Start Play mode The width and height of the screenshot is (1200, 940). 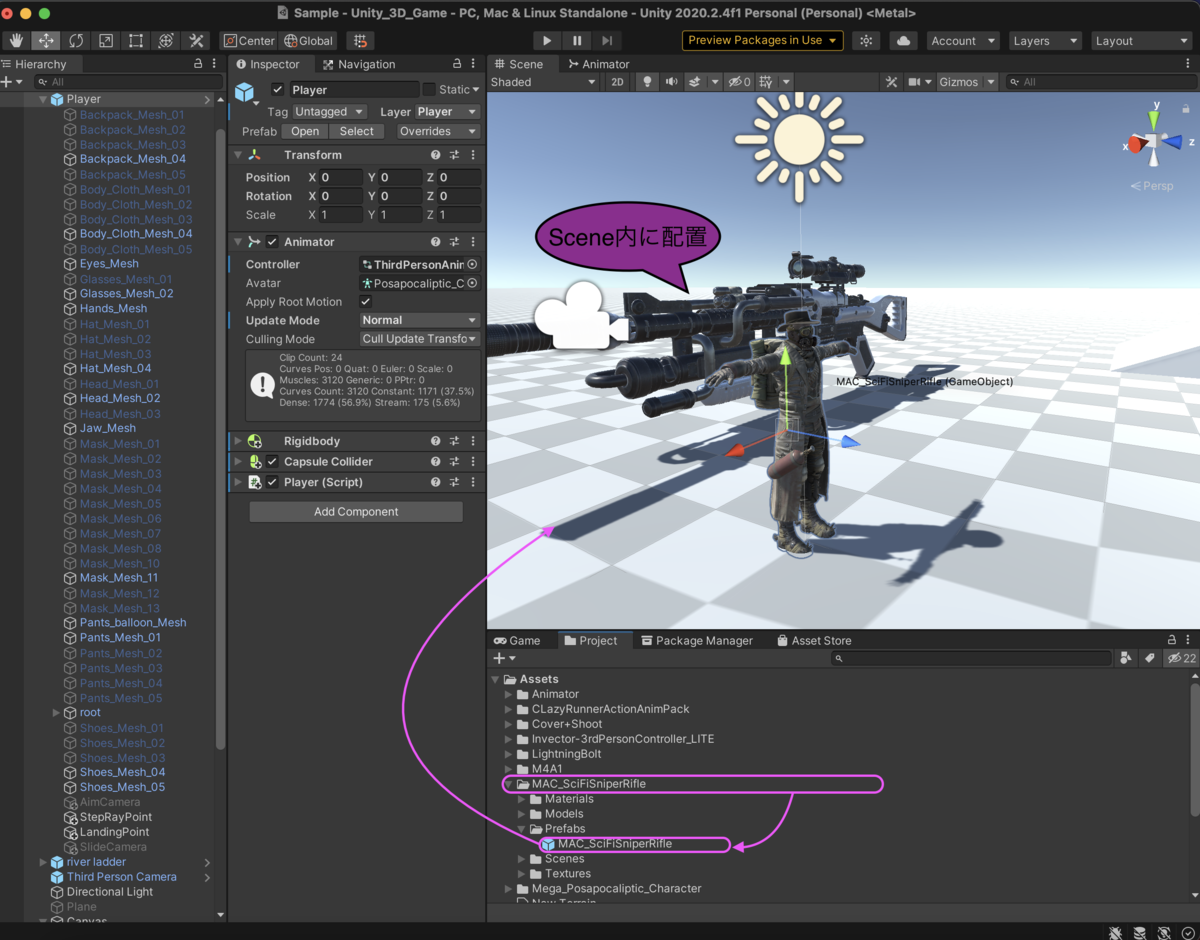pyautogui.click(x=546, y=41)
